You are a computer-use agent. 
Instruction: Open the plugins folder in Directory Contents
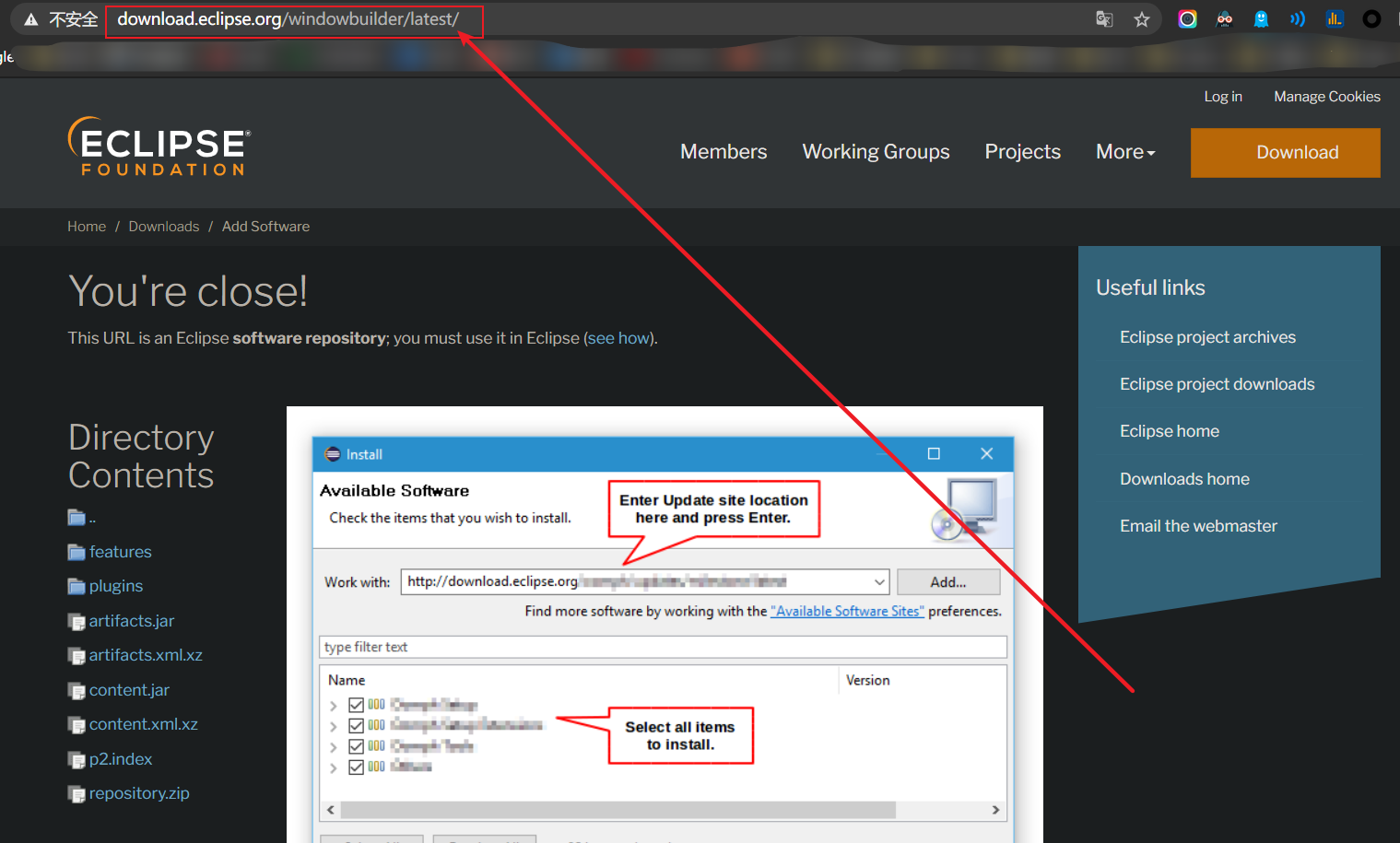115,585
